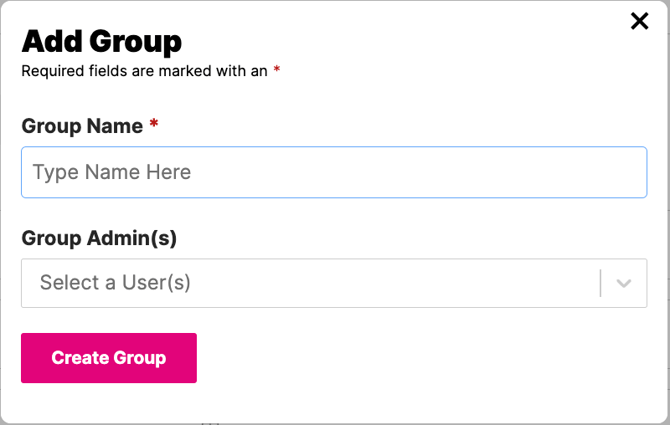This screenshot has width=670, height=425.
Task: Submit the form with the pink button
Action: (109, 358)
